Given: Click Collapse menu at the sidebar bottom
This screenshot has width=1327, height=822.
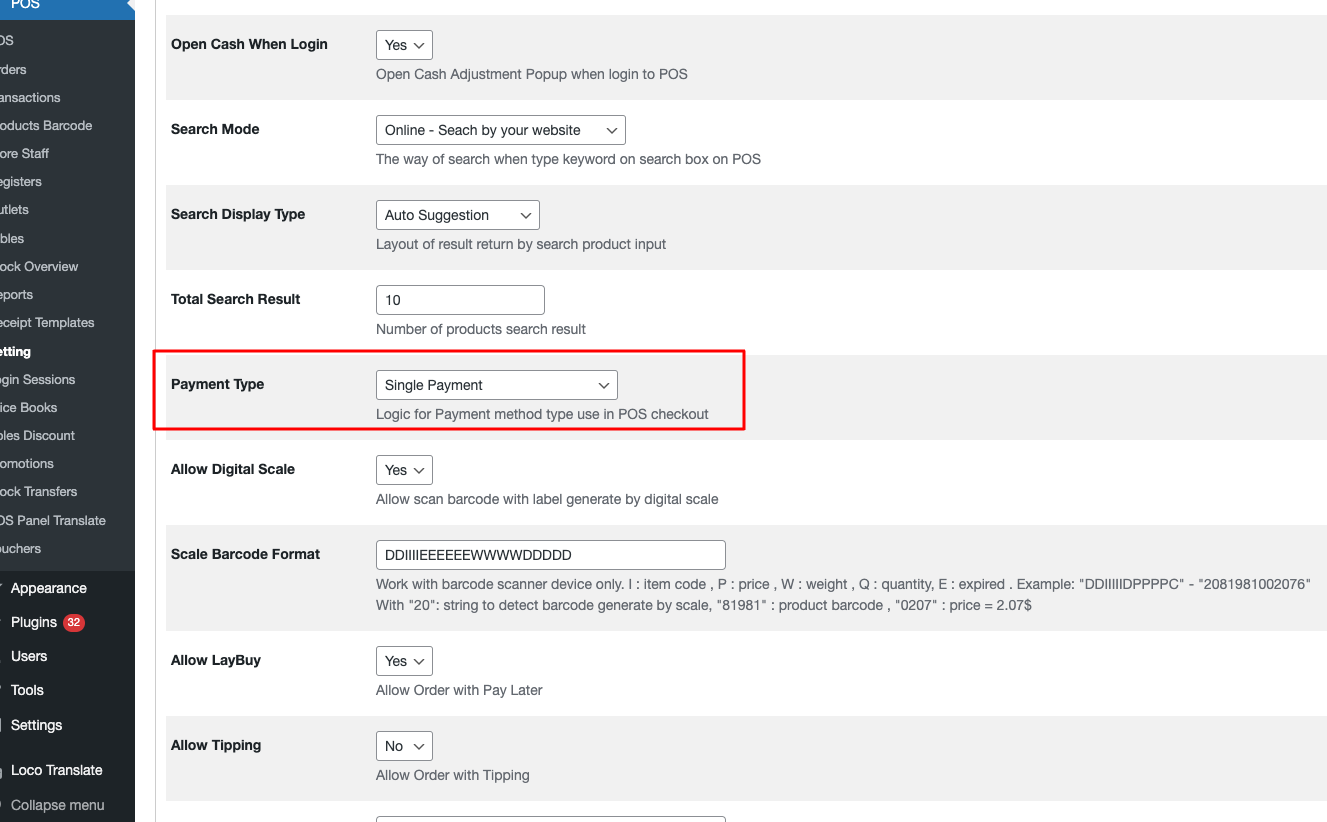Looking at the screenshot, I should (57, 805).
